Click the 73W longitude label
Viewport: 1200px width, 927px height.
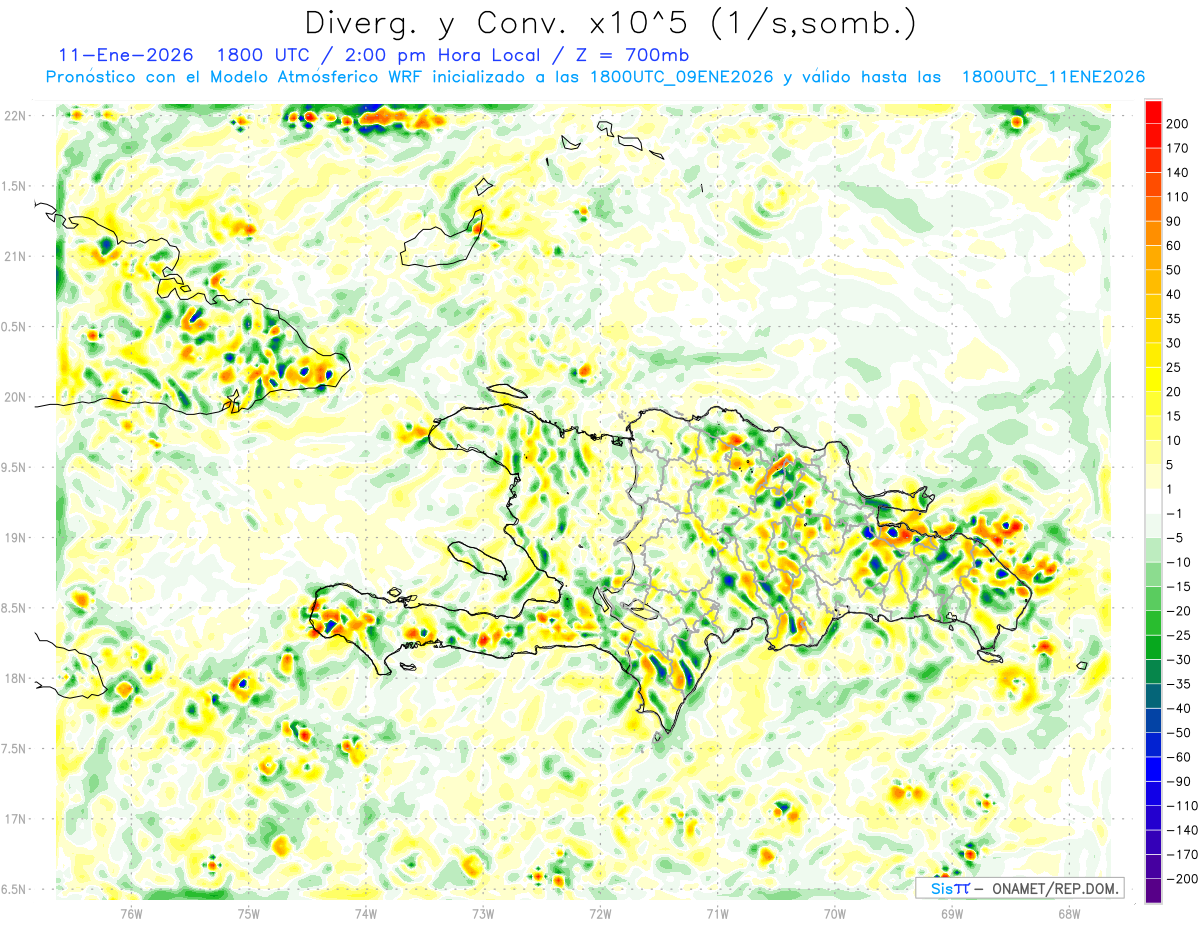point(483,914)
